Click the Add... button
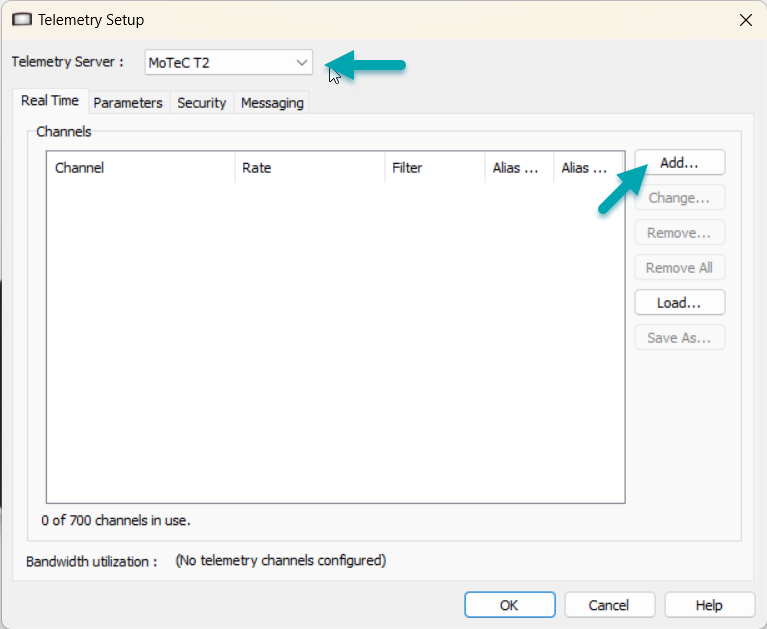767x629 pixels. coord(679,162)
